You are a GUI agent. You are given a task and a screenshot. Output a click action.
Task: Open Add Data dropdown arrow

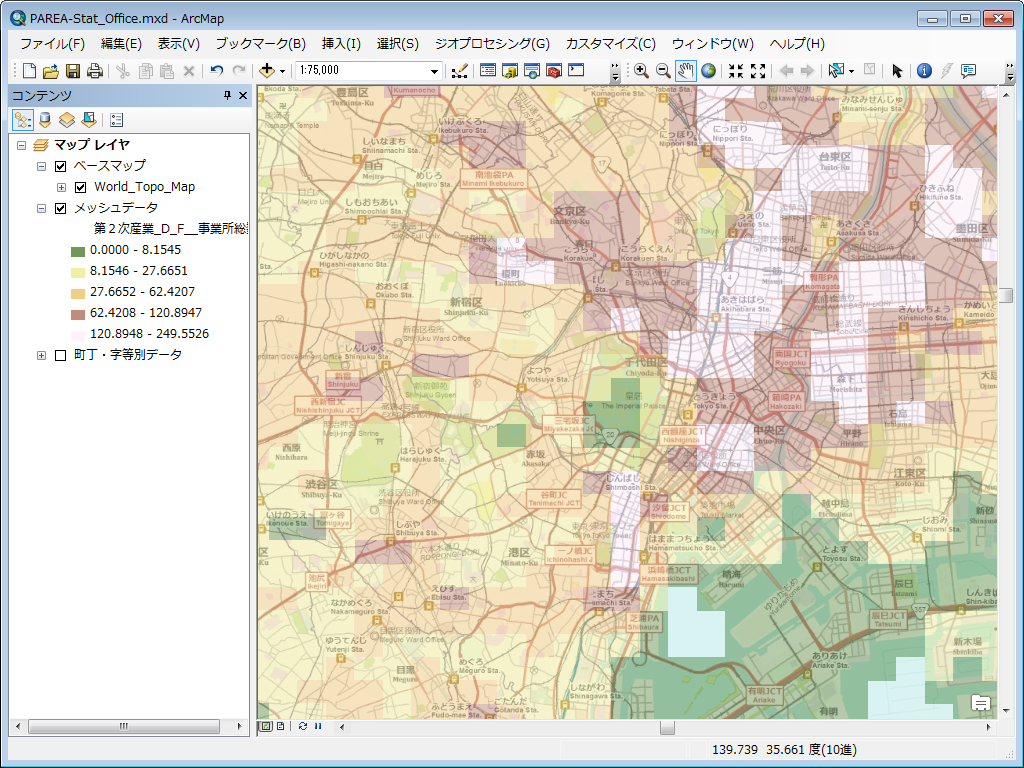pos(282,71)
